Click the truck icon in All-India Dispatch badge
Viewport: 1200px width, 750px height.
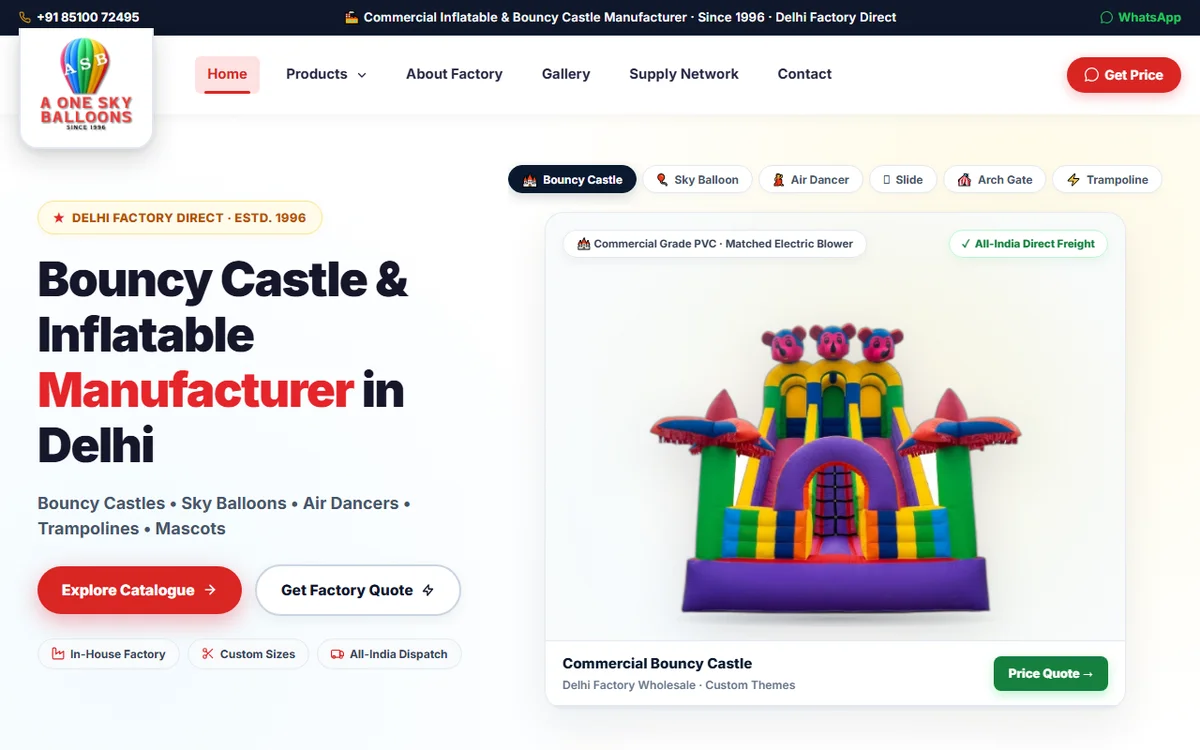pos(337,654)
